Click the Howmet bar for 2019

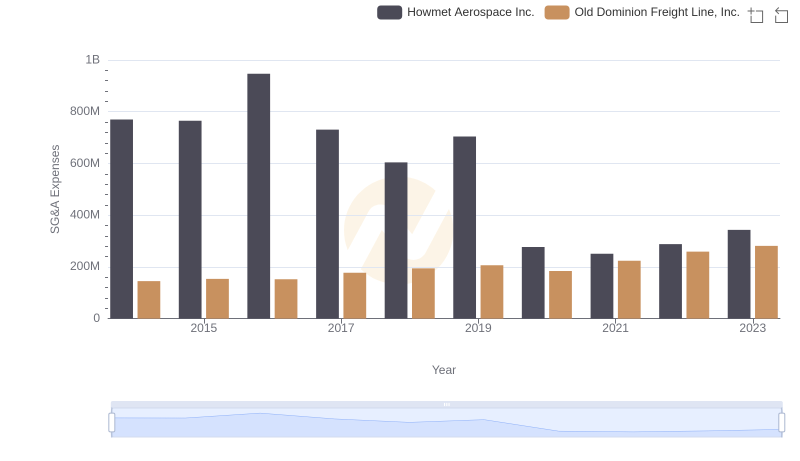(465, 227)
